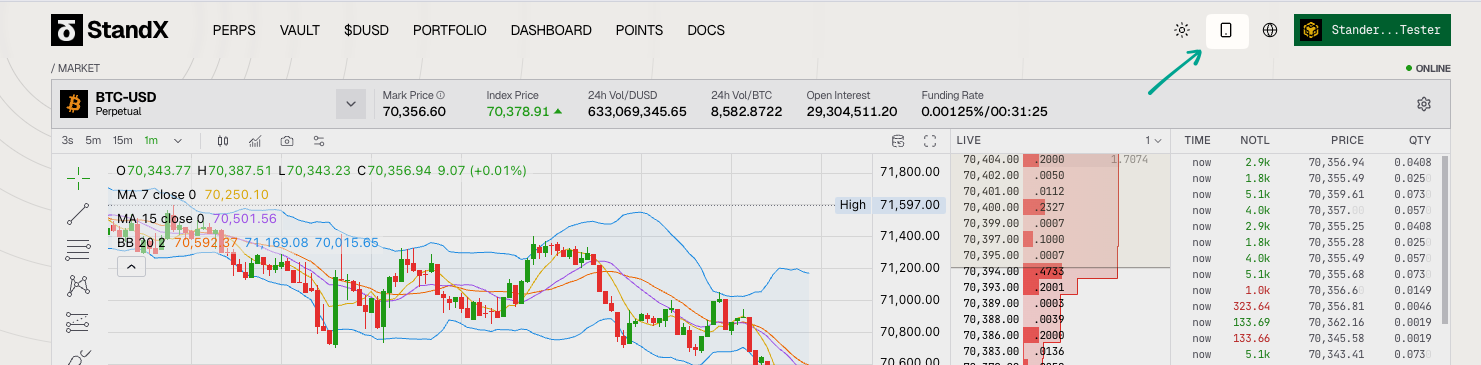Take a chart snapshot with camera icon
The width and height of the screenshot is (1481, 365).
coord(287,141)
